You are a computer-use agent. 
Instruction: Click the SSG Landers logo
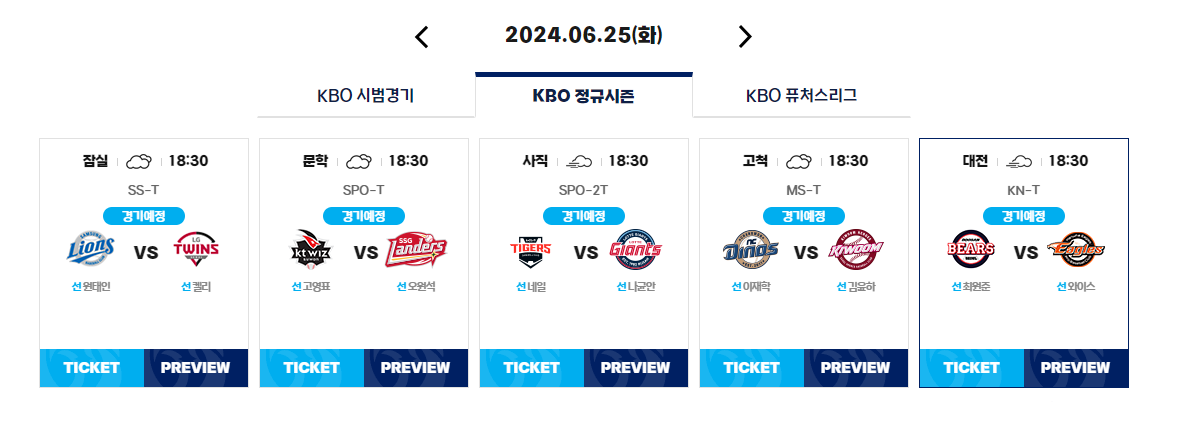pos(416,250)
